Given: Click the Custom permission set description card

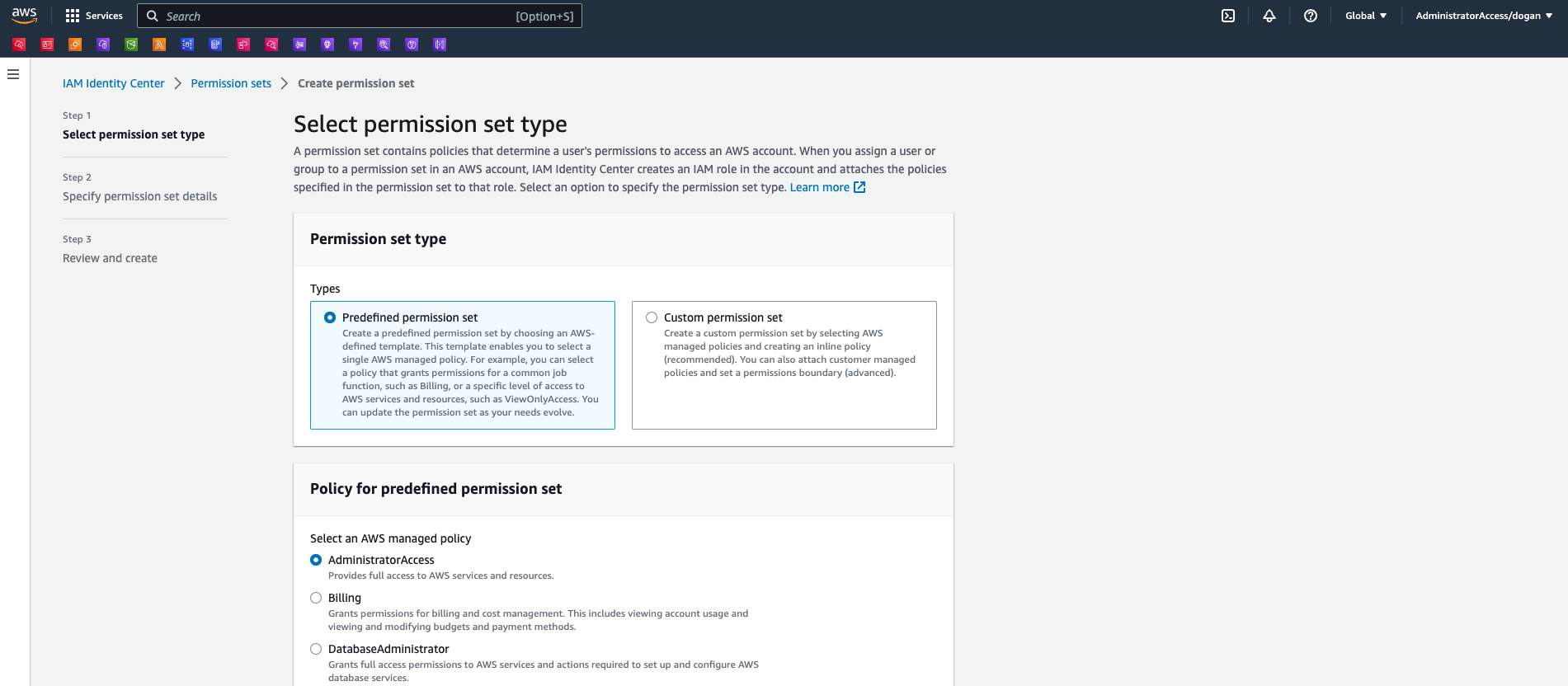Looking at the screenshot, I should point(784,365).
